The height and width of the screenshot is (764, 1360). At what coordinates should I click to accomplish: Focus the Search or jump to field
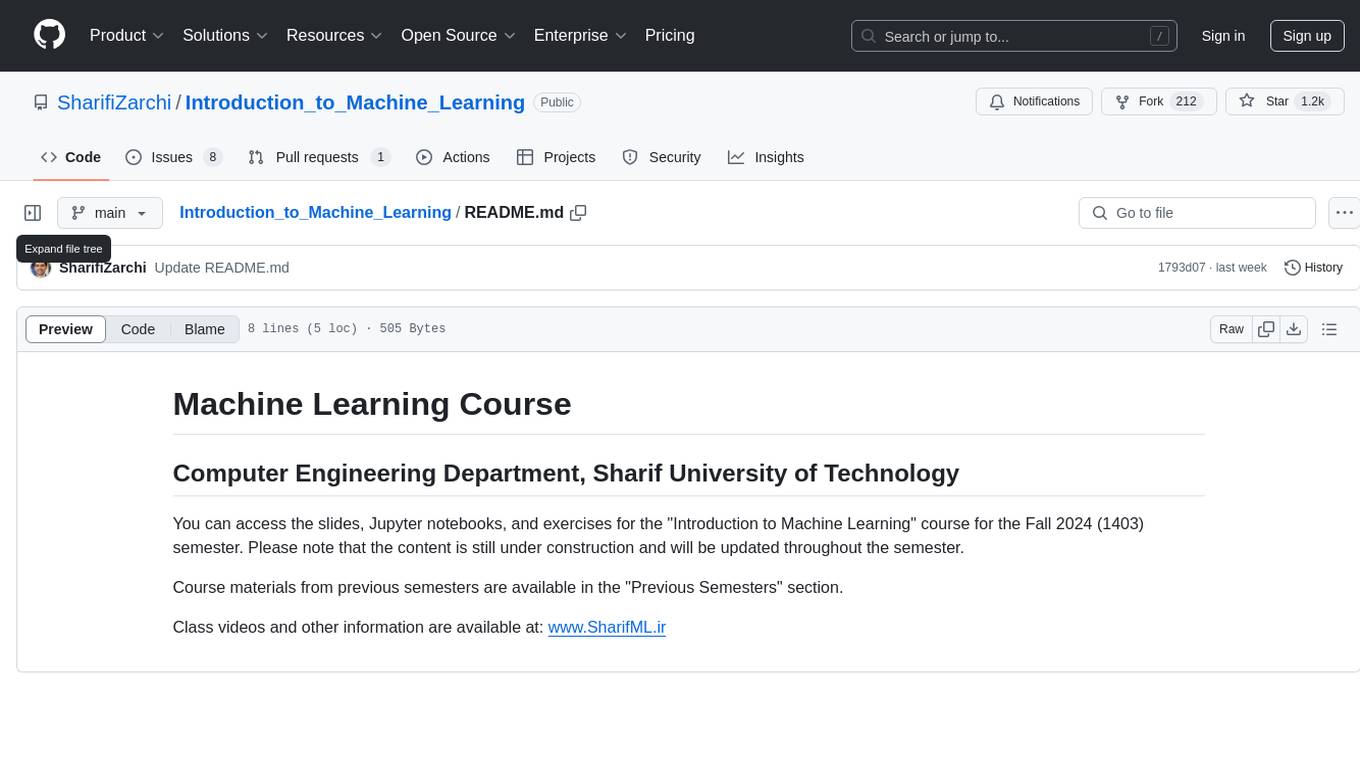[1016, 36]
